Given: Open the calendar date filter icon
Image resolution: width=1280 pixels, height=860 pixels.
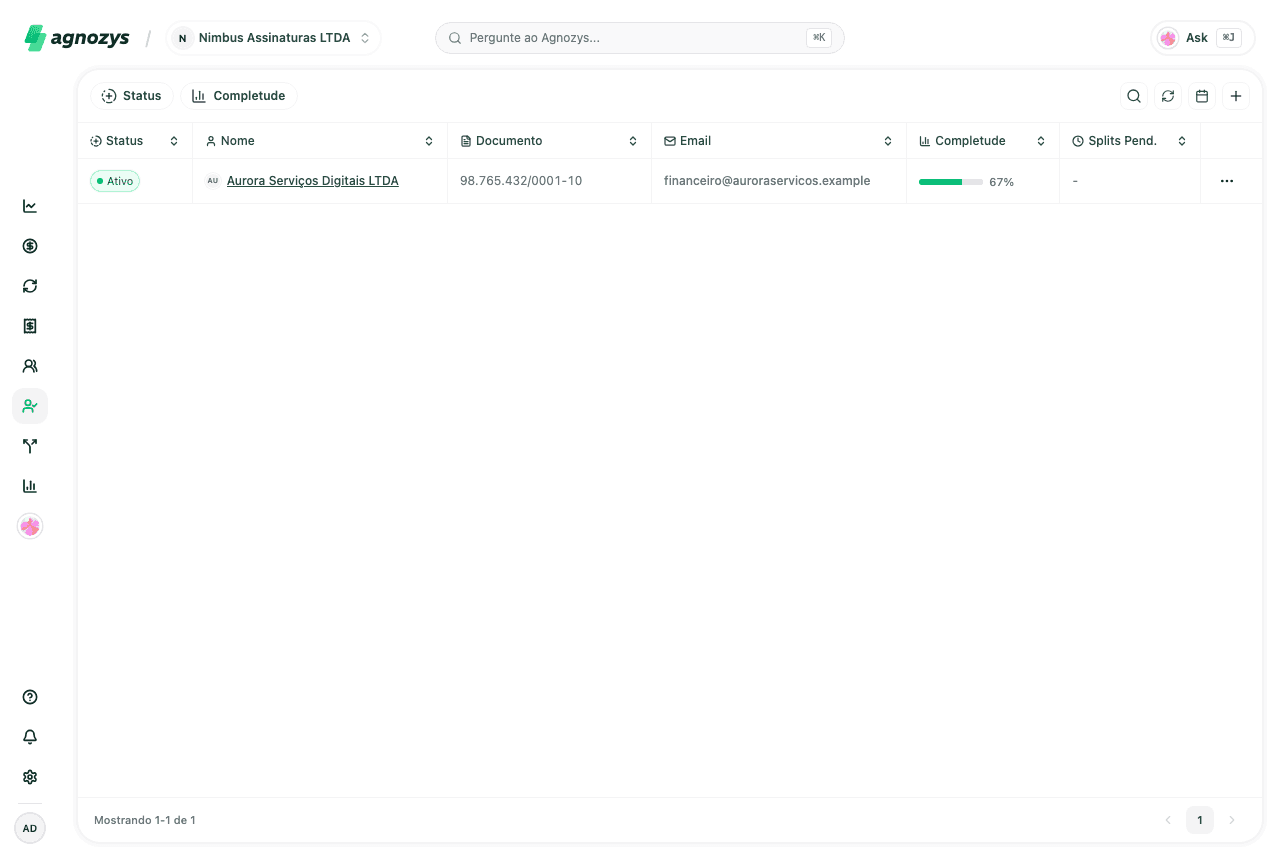Looking at the screenshot, I should click(x=1202, y=96).
